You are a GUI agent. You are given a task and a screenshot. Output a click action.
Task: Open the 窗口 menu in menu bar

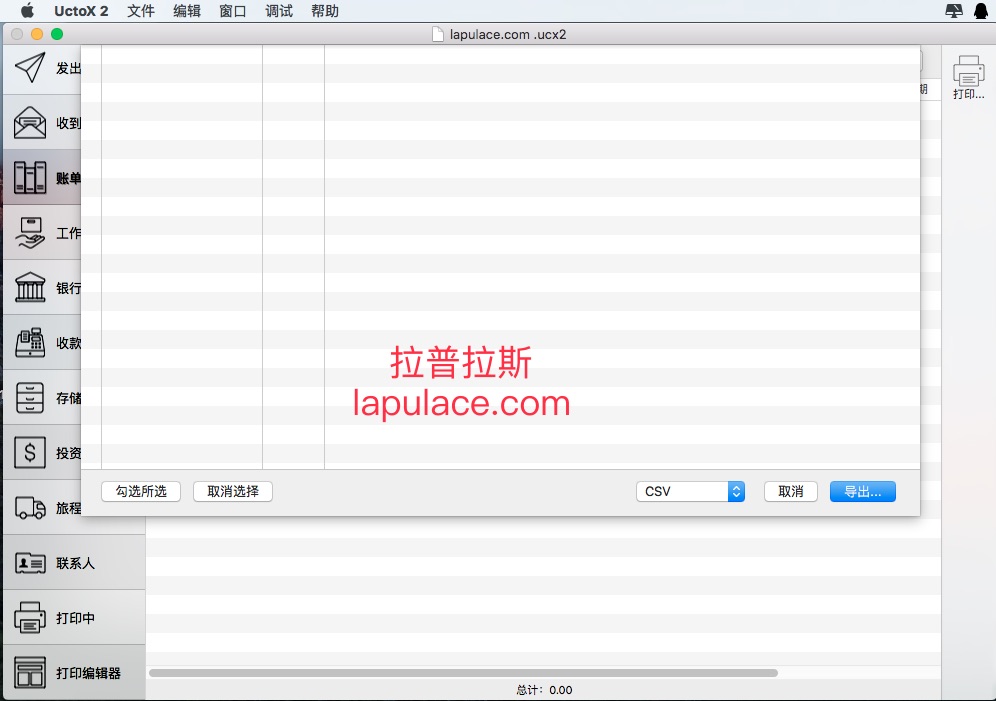[232, 11]
